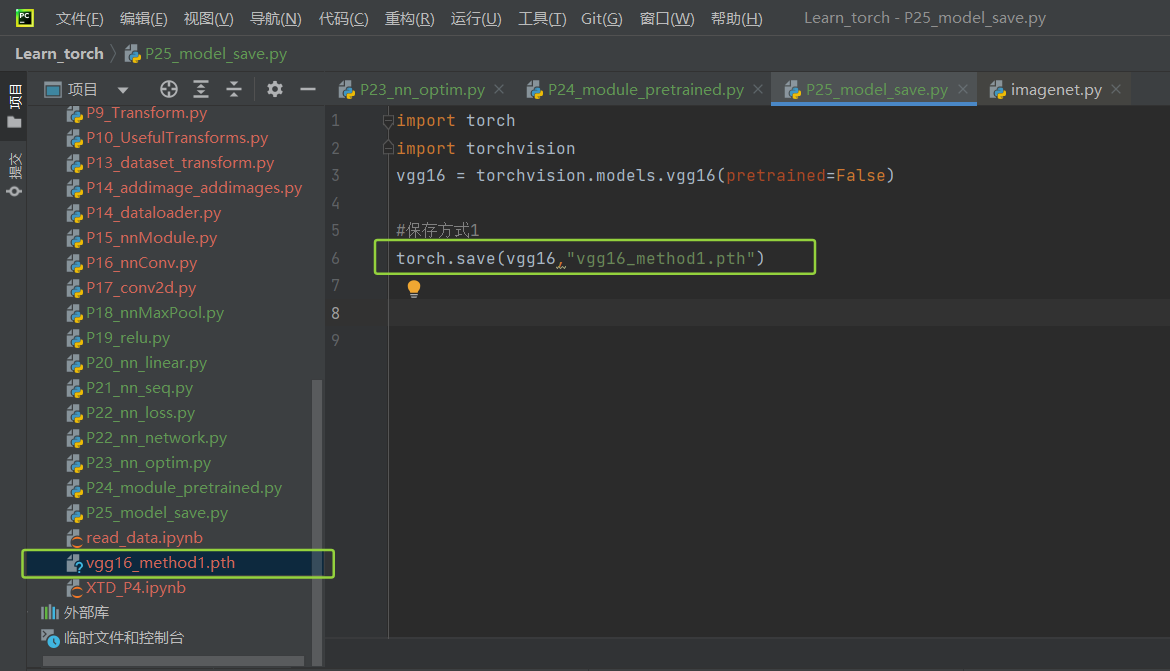
Task: Close the imagenet.py tab
Action: point(1116,90)
